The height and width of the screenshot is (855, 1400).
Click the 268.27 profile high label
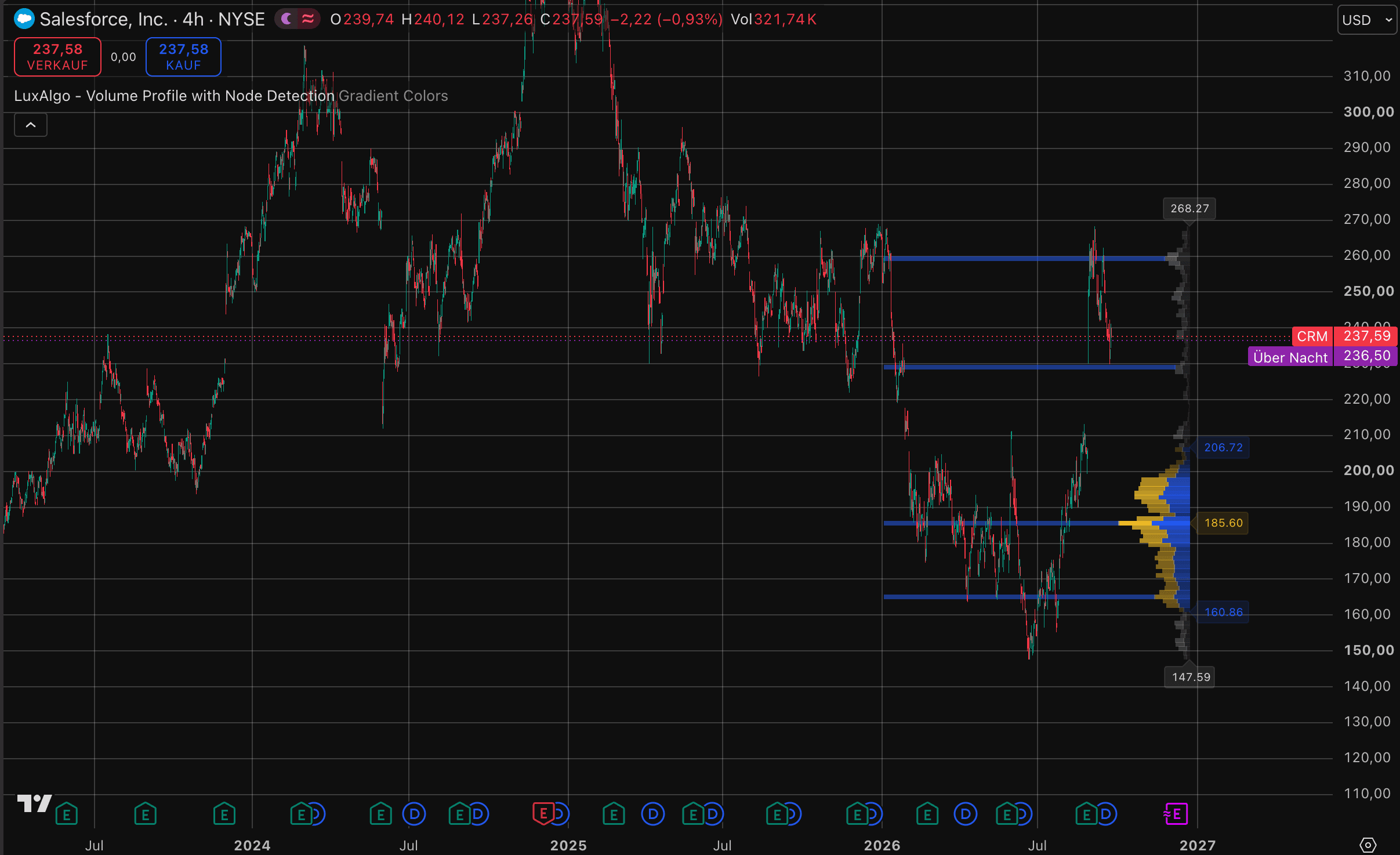pyautogui.click(x=1189, y=208)
